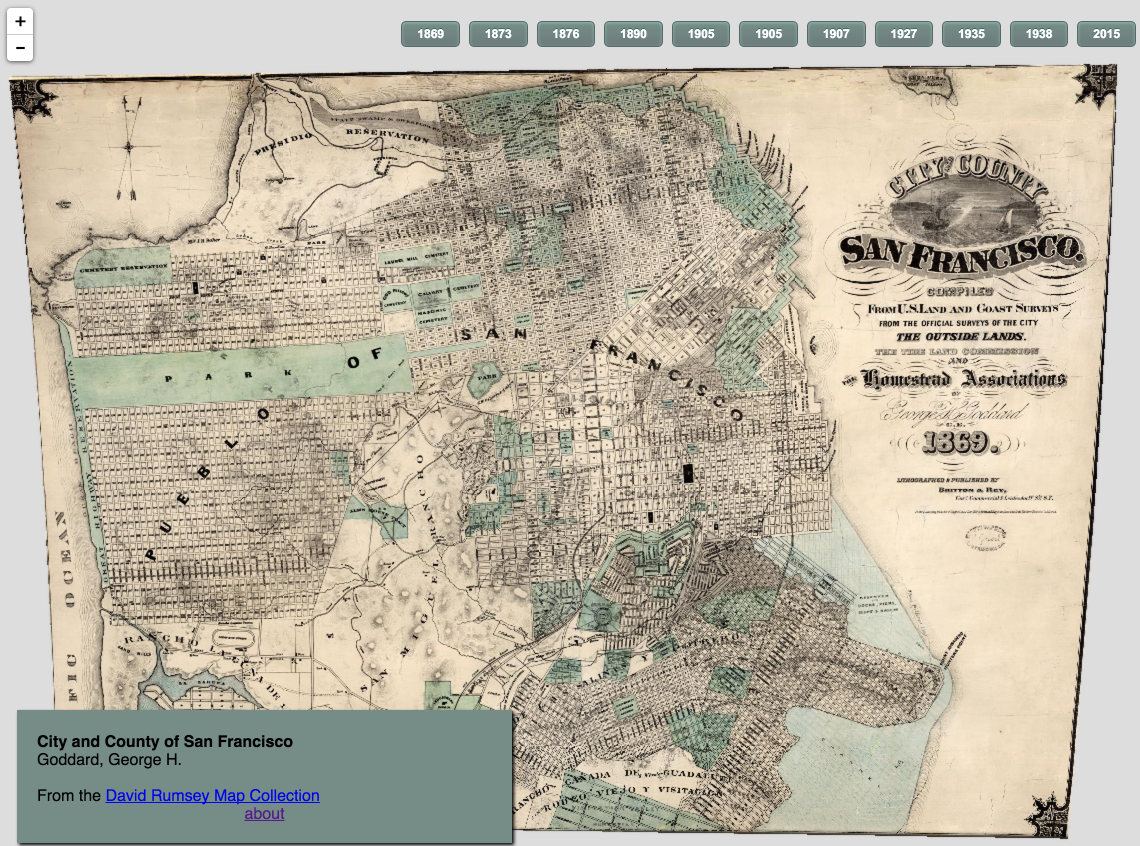
Task: Zoom in with the plus button
Action: 20,21
